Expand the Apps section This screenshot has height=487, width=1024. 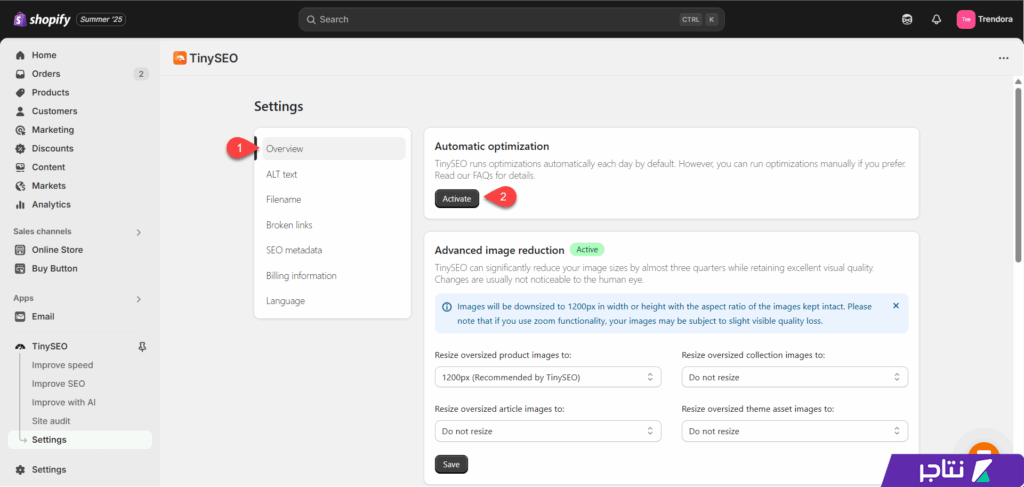[138, 299]
